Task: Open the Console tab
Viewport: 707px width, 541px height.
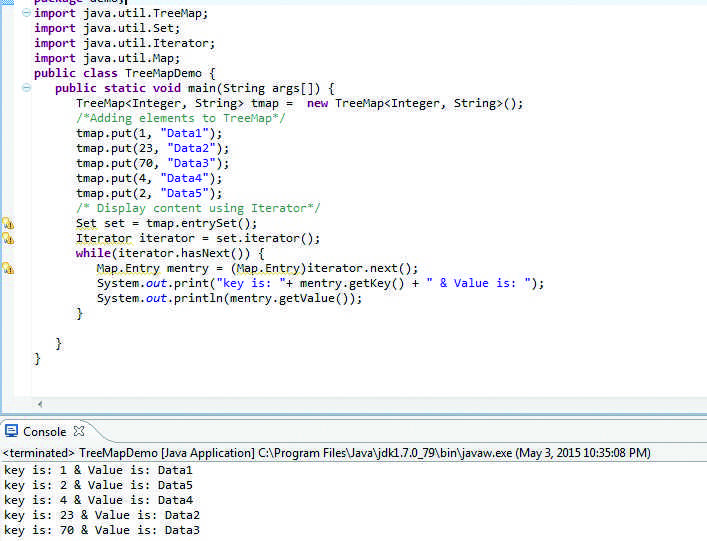Action: pos(45,432)
